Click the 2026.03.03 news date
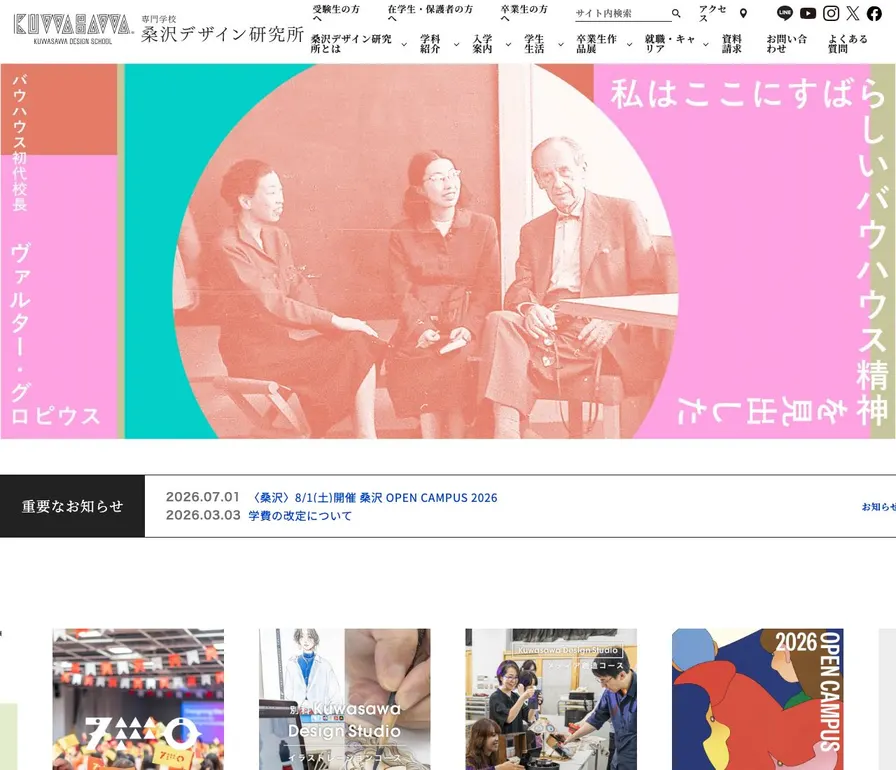 pyautogui.click(x=203, y=515)
